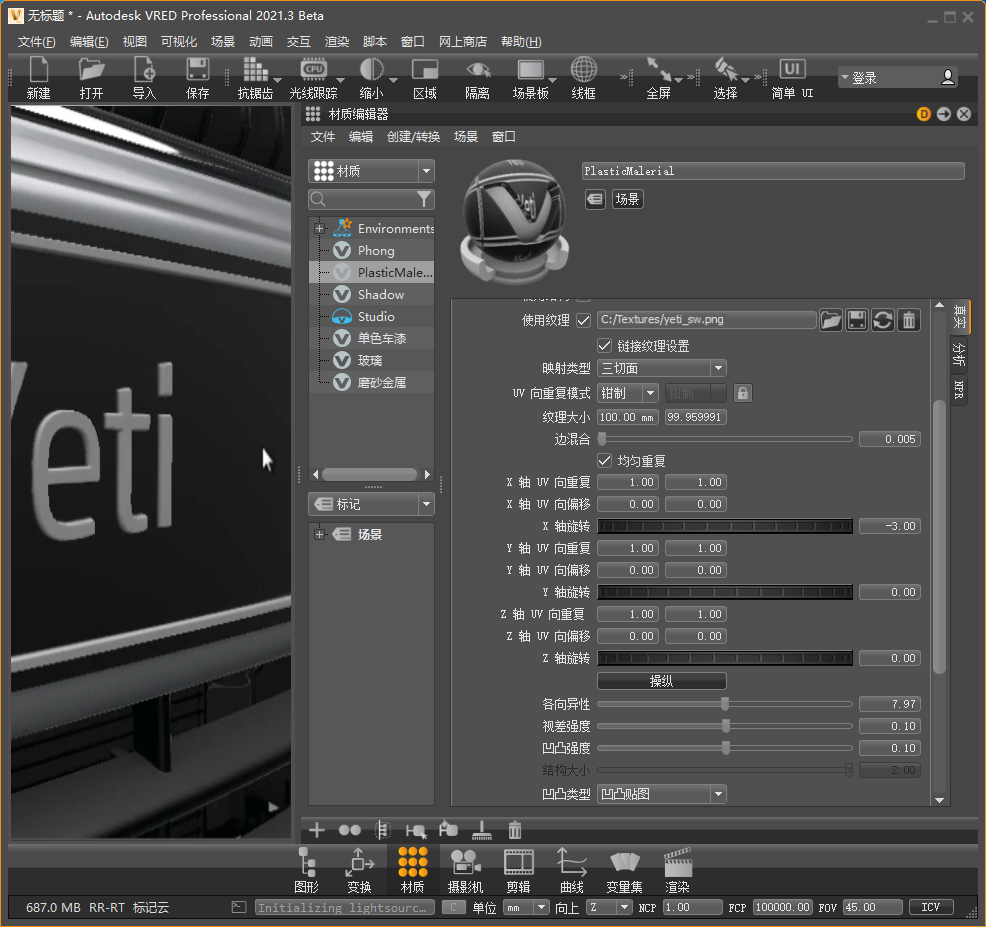Image resolution: width=986 pixels, height=927 pixels.
Task: Open the Curves (曲线) module
Action: pos(572,870)
